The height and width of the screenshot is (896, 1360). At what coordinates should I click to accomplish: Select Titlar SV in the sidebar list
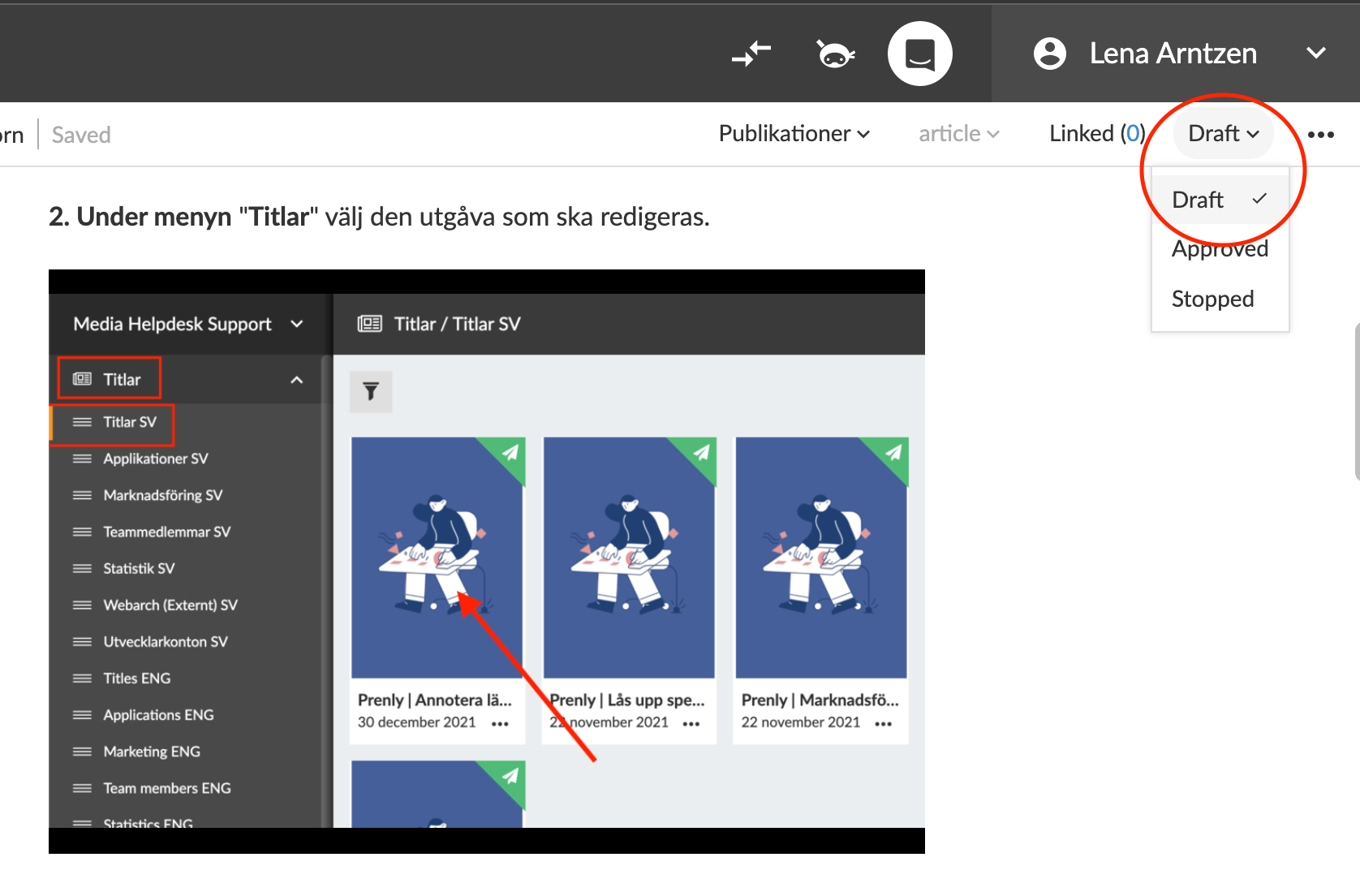129,422
